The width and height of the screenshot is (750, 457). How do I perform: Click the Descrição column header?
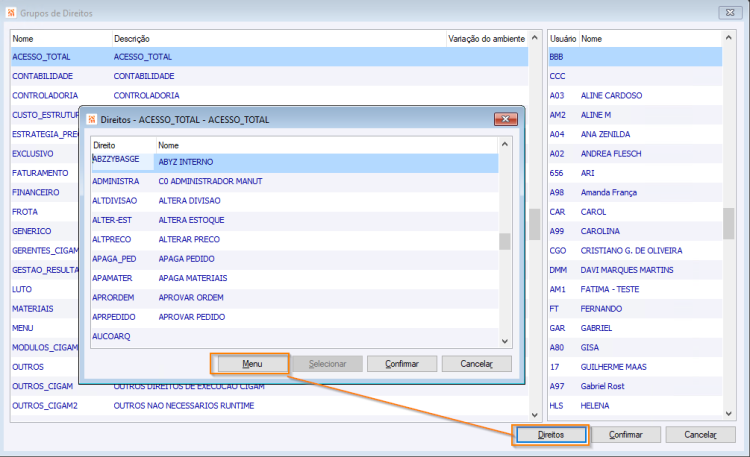[x=279, y=39]
